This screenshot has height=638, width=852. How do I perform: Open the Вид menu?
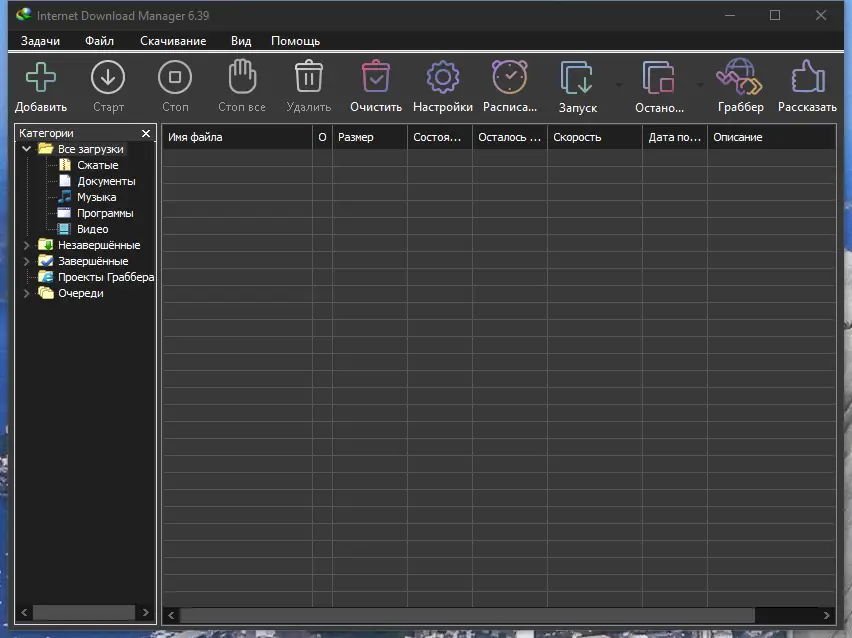(x=241, y=41)
